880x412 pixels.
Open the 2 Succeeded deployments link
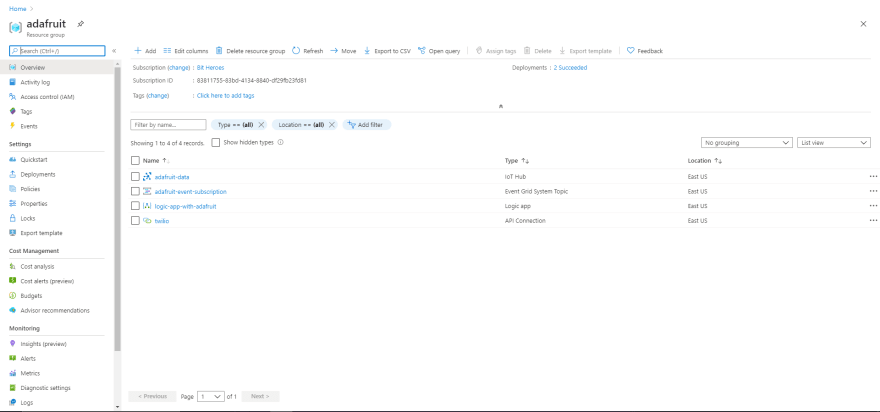point(570,67)
